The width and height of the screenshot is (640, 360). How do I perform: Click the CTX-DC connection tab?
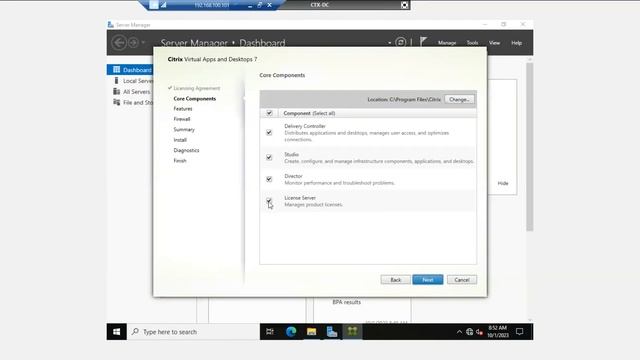pos(320,5)
